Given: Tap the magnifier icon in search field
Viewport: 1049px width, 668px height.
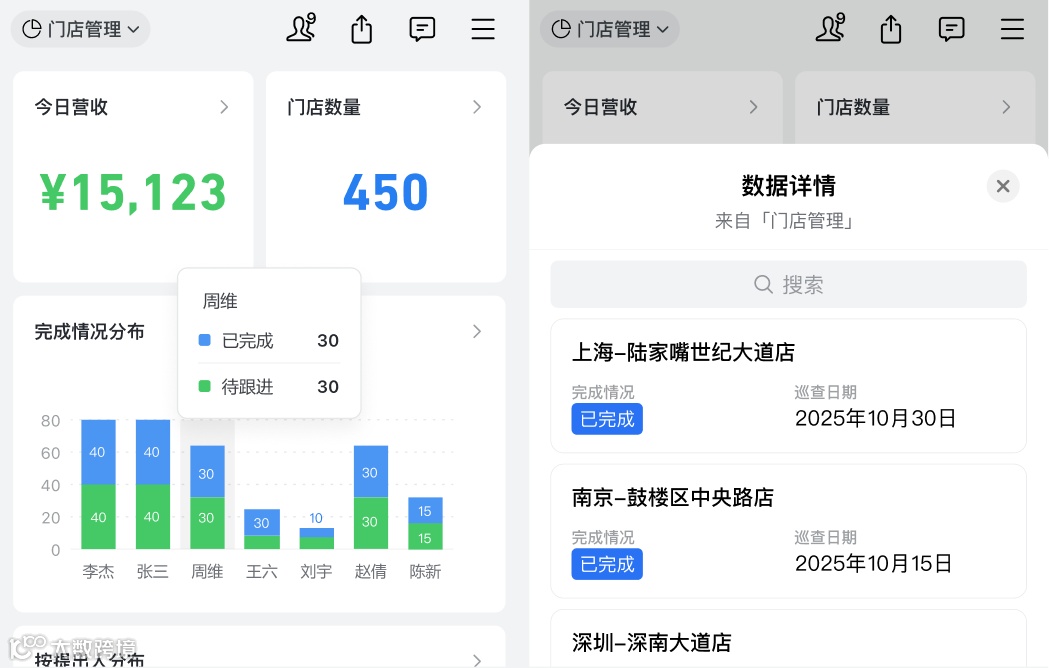Looking at the screenshot, I should pos(763,284).
